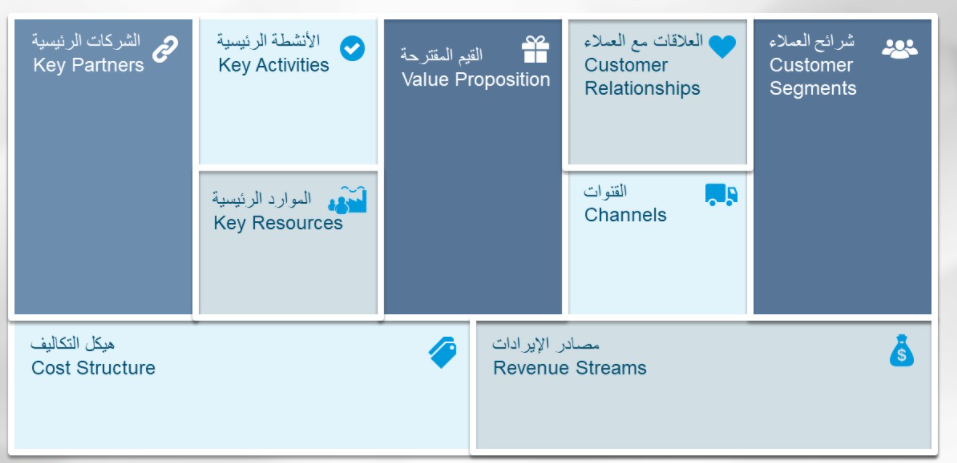Viewport: 957px width, 463px height.
Task: Click the Customer Segments title
Action: 812,77
